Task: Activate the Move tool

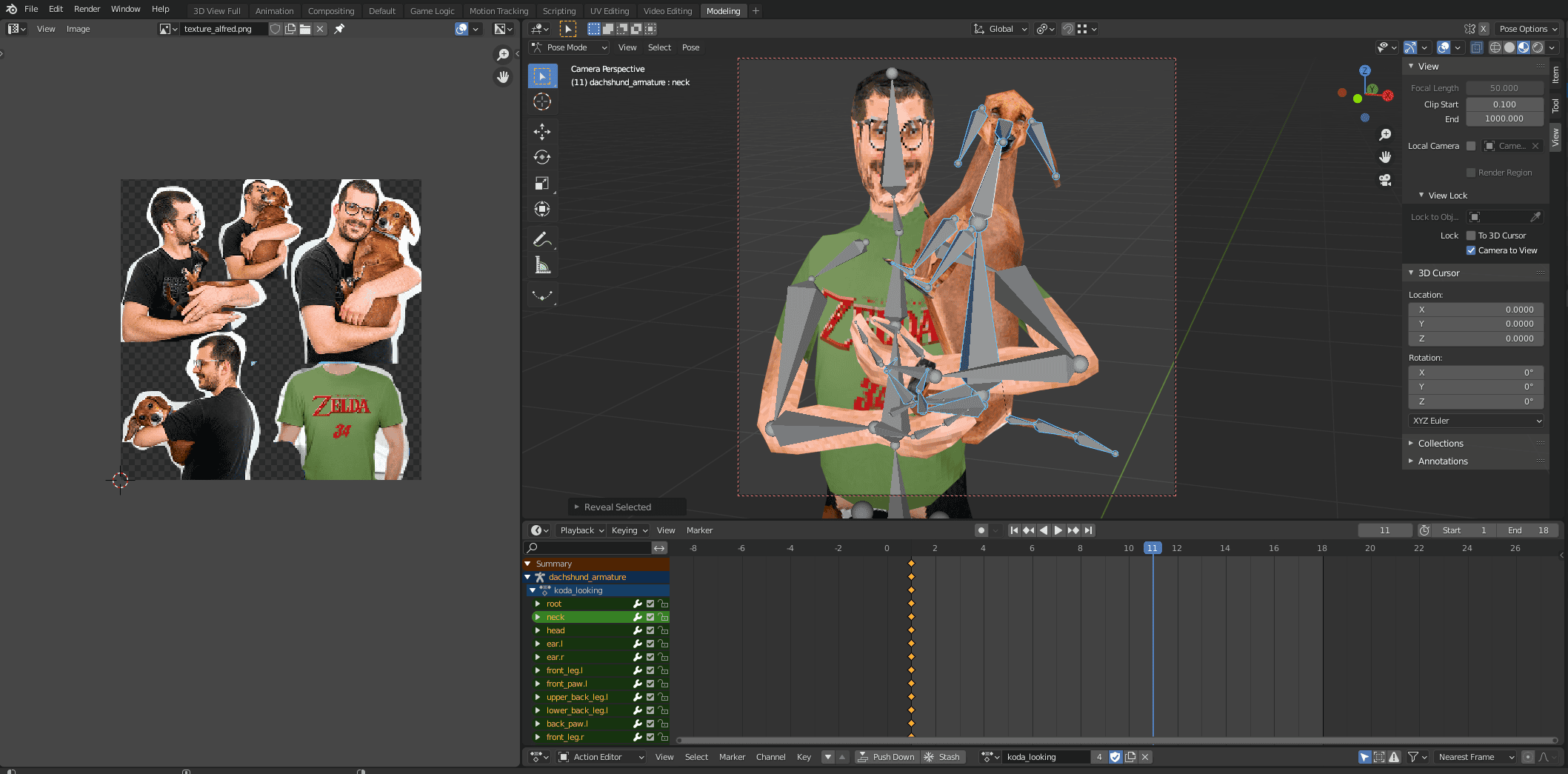Action: coord(542,132)
